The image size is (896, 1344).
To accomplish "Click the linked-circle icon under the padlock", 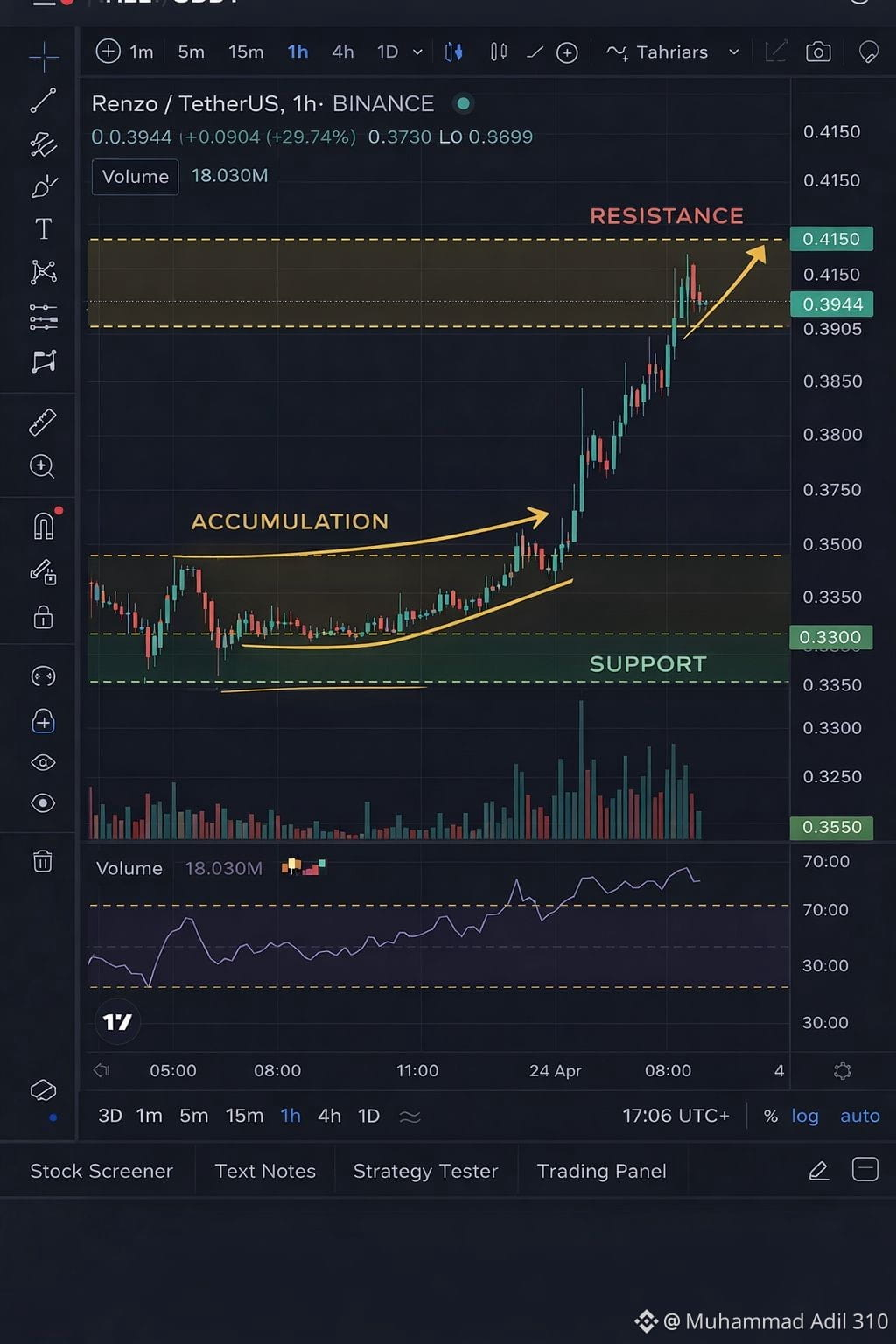I will click(43, 676).
